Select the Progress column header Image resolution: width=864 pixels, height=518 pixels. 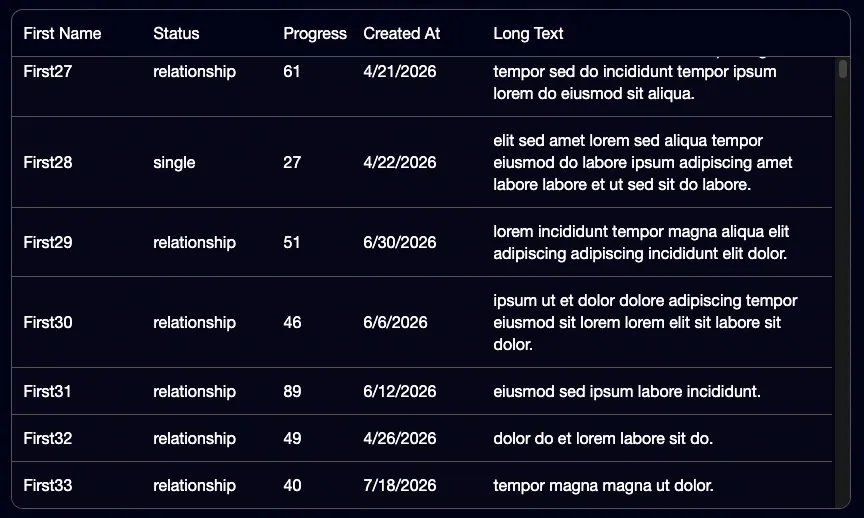(315, 34)
